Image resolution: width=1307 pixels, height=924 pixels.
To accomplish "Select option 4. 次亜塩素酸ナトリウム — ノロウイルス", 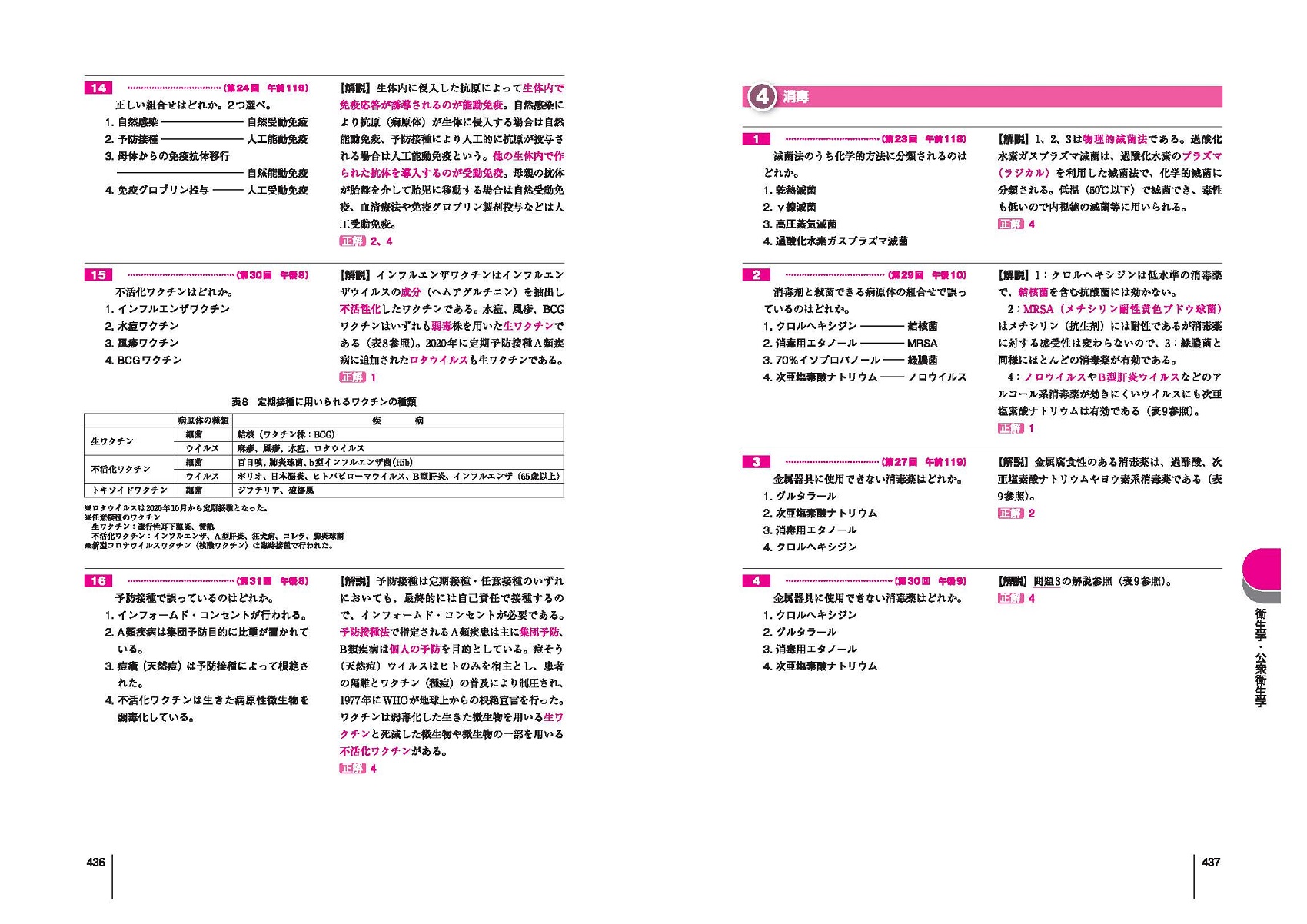I will 865,377.
